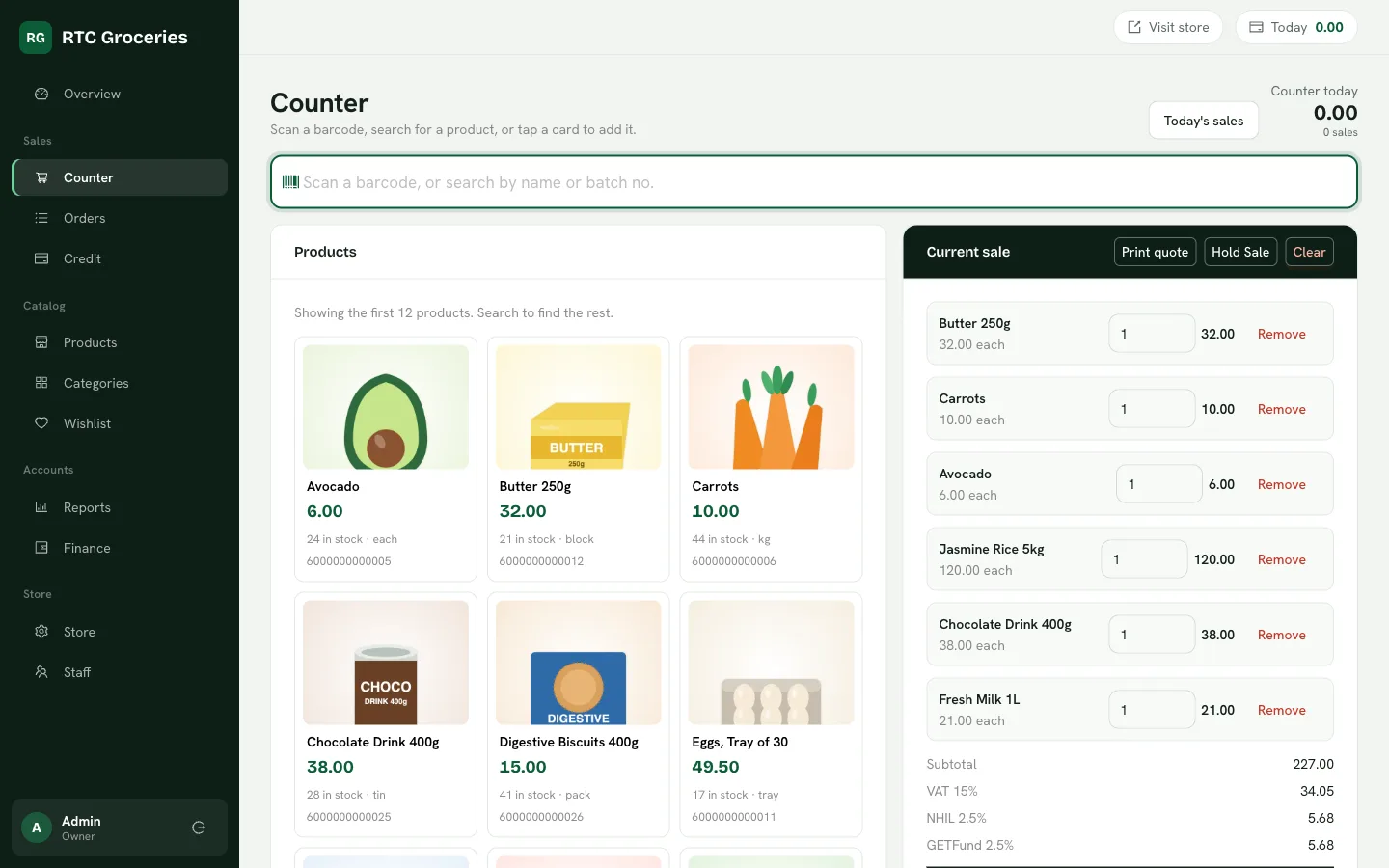Click the Credit card icon in sidebar
Image resolution: width=1389 pixels, height=868 pixels.
point(41,258)
